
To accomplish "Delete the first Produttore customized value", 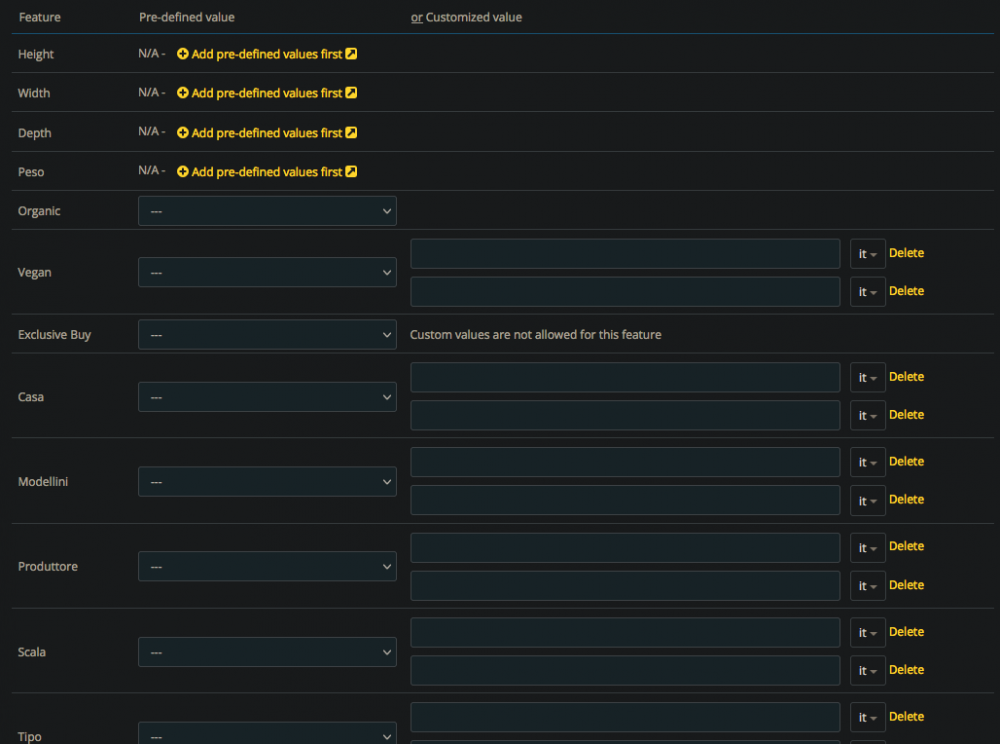I will tap(906, 546).
